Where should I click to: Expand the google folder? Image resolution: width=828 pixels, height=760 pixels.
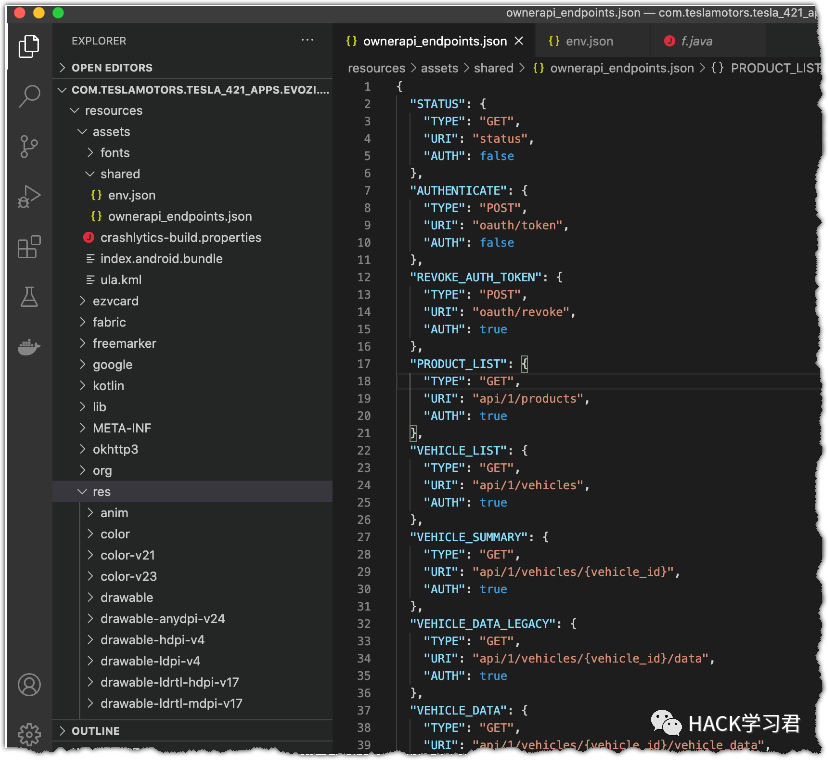(82, 364)
